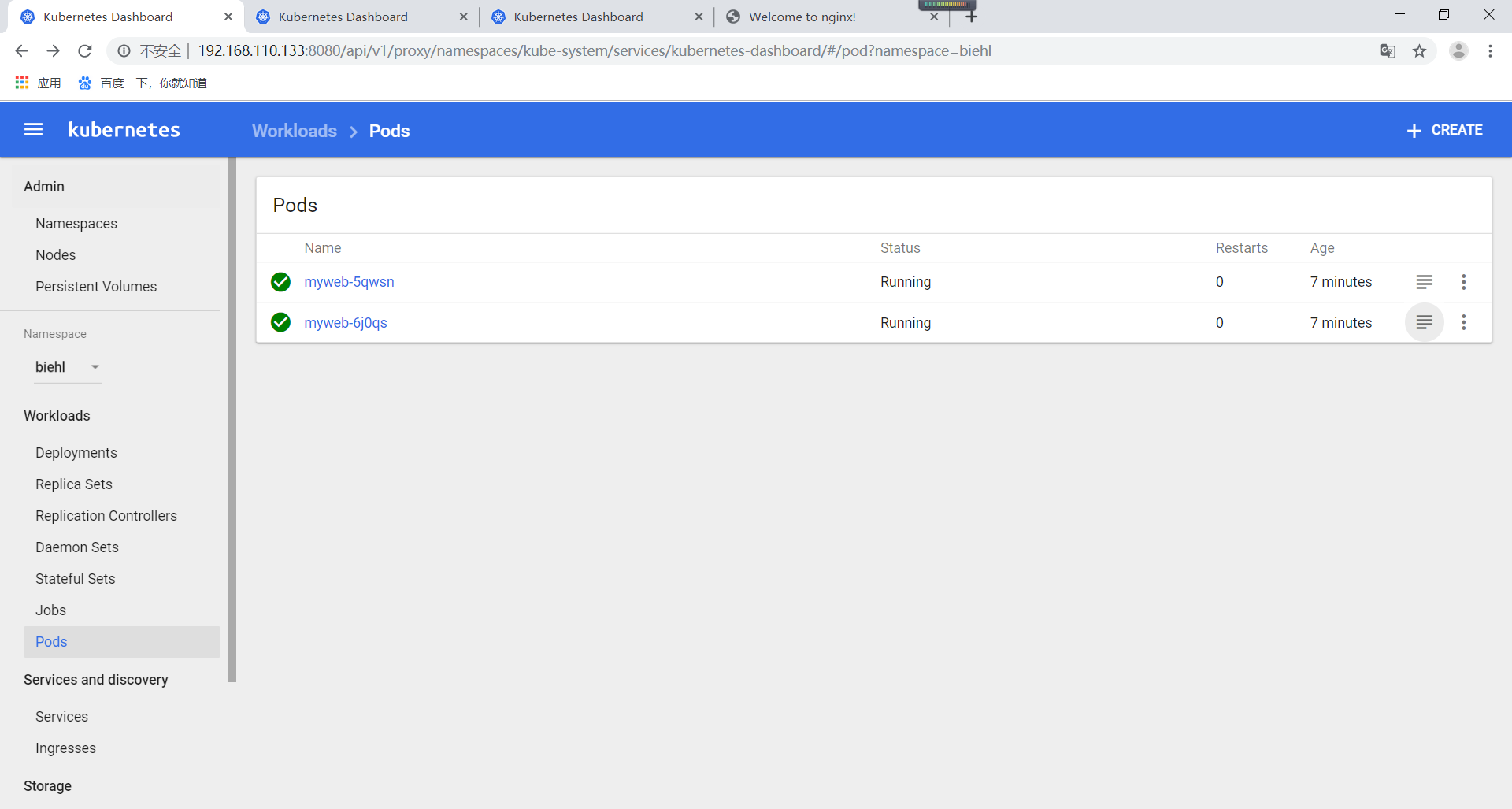This screenshot has height=809, width=1512.
Task: Open Replication Controllers in the sidebar
Action: 106,516
